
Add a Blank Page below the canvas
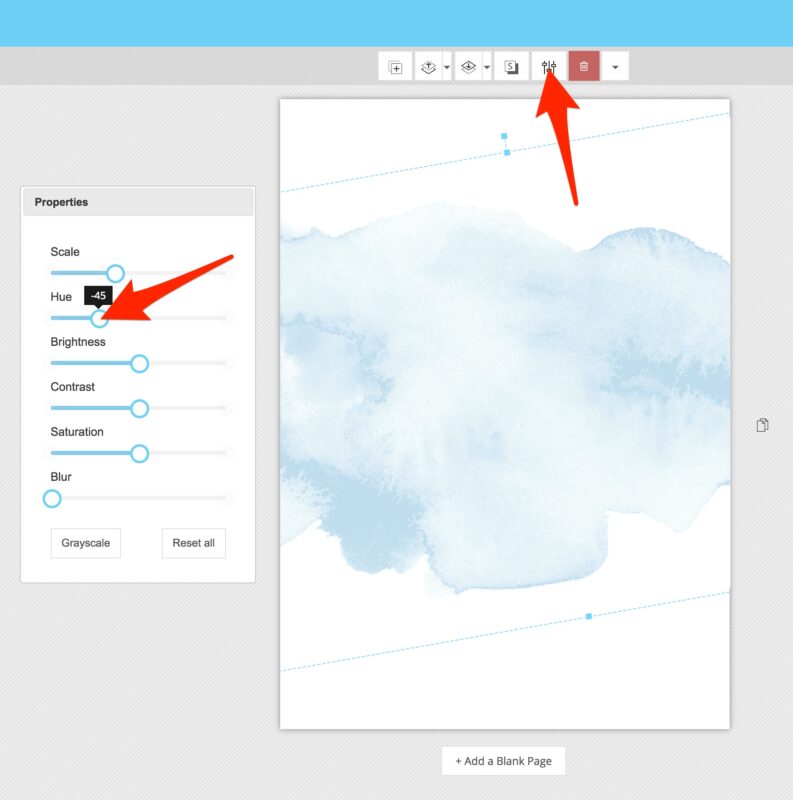(x=503, y=761)
